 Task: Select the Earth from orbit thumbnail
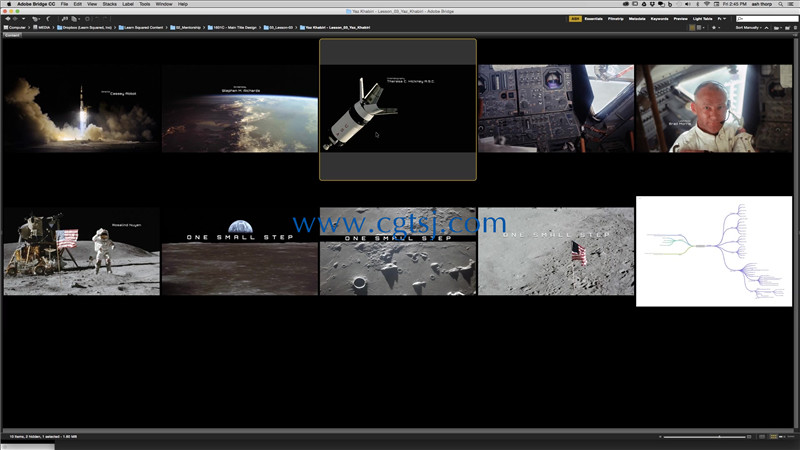coord(240,109)
